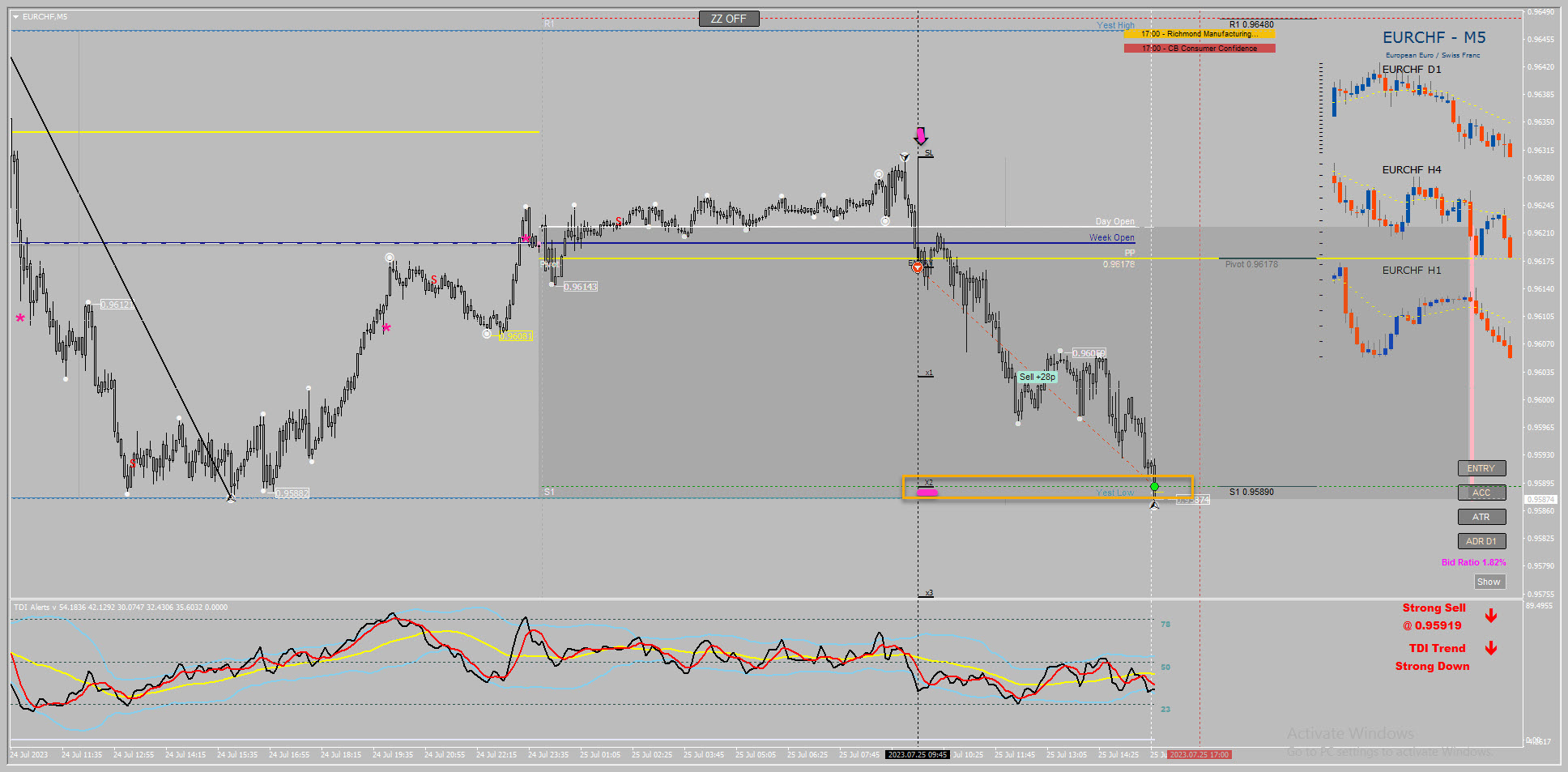Click the EURCHF - M5 title text
Screen dimensions: 1568x772
[x=1434, y=37]
